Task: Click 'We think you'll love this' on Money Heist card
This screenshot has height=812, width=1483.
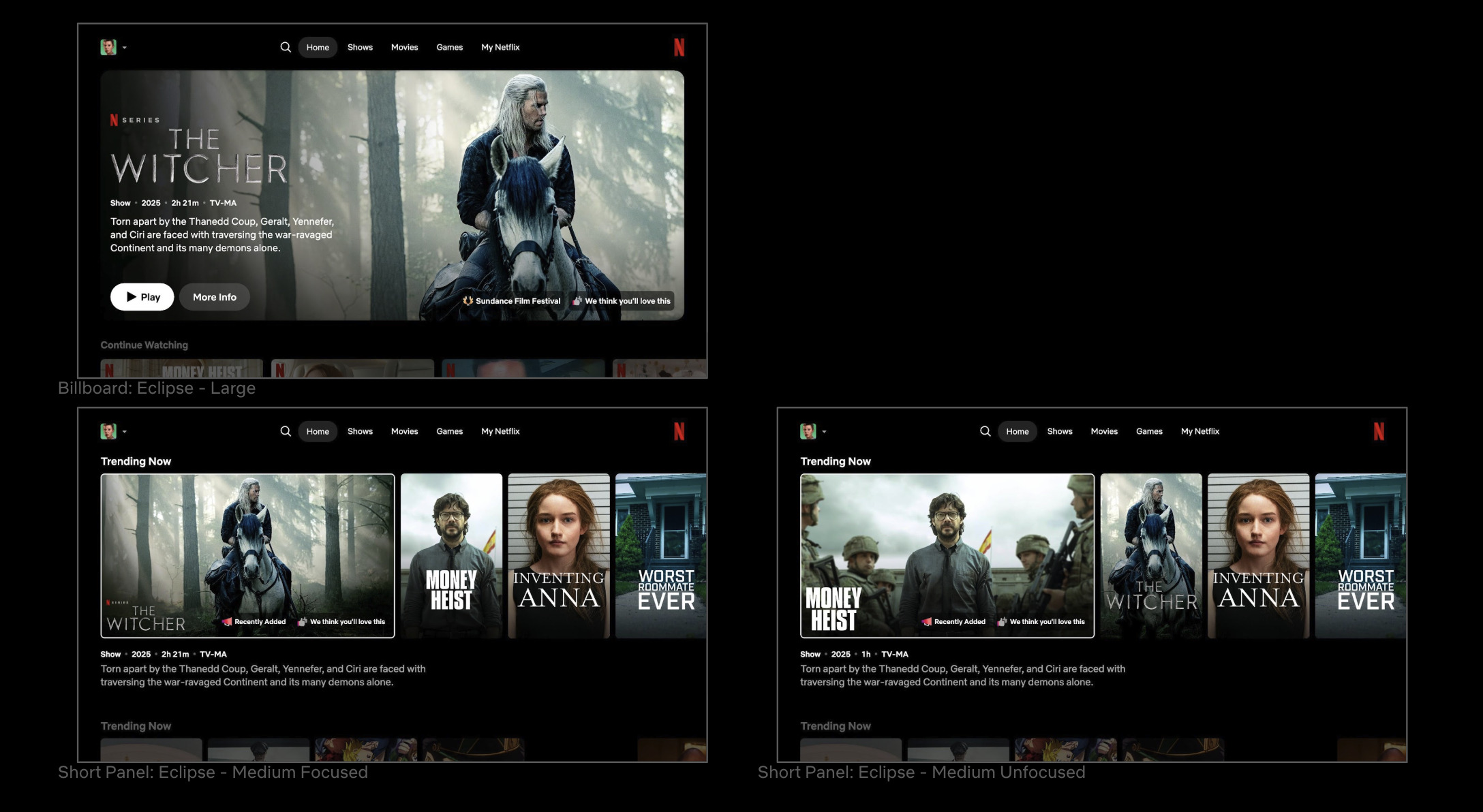Action: pyautogui.click(x=1041, y=622)
